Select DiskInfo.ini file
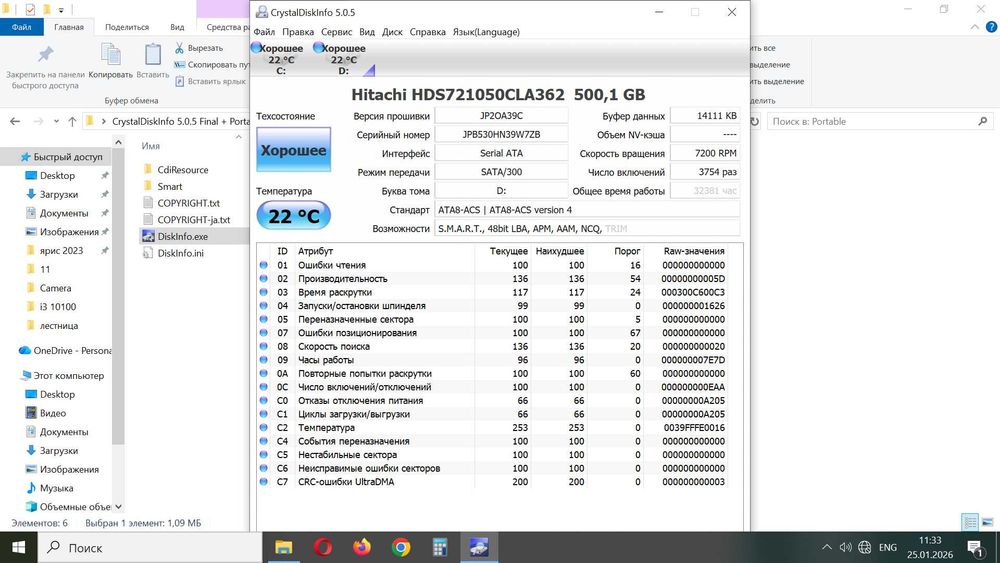 pyautogui.click(x=180, y=252)
